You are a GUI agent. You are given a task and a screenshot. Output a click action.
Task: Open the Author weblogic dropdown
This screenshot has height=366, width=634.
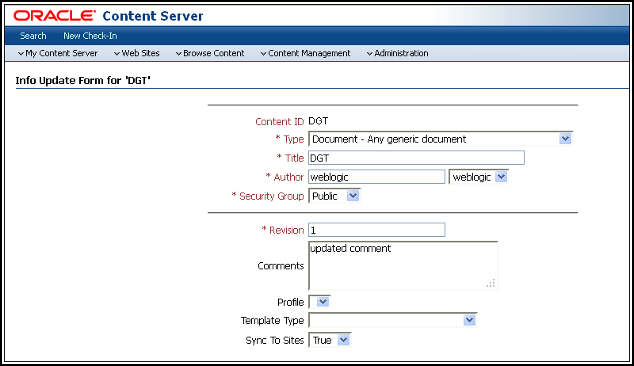point(478,177)
